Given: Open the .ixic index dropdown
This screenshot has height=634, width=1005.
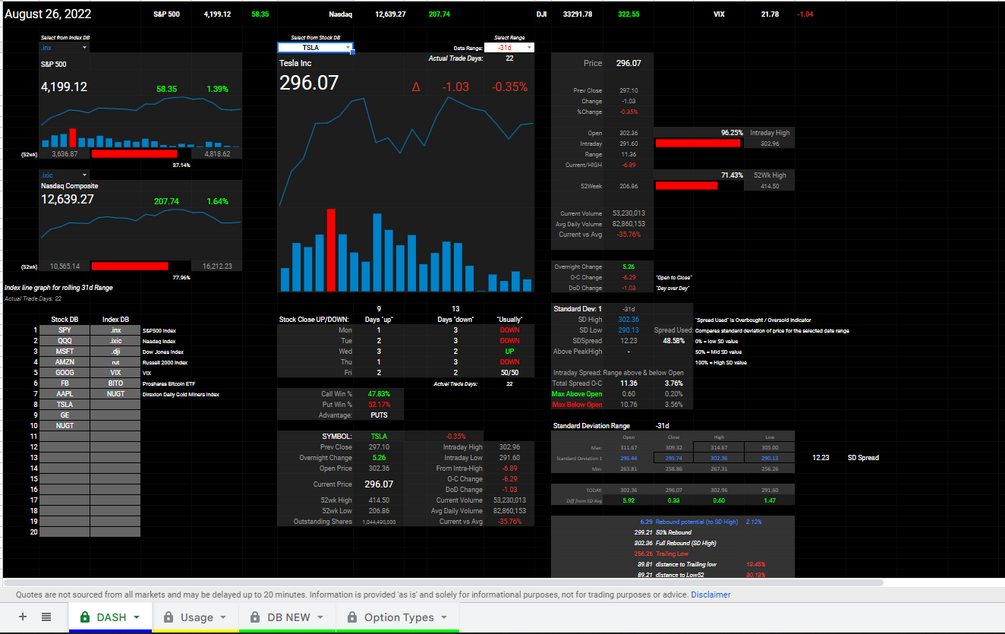Looking at the screenshot, I should (x=84, y=175).
